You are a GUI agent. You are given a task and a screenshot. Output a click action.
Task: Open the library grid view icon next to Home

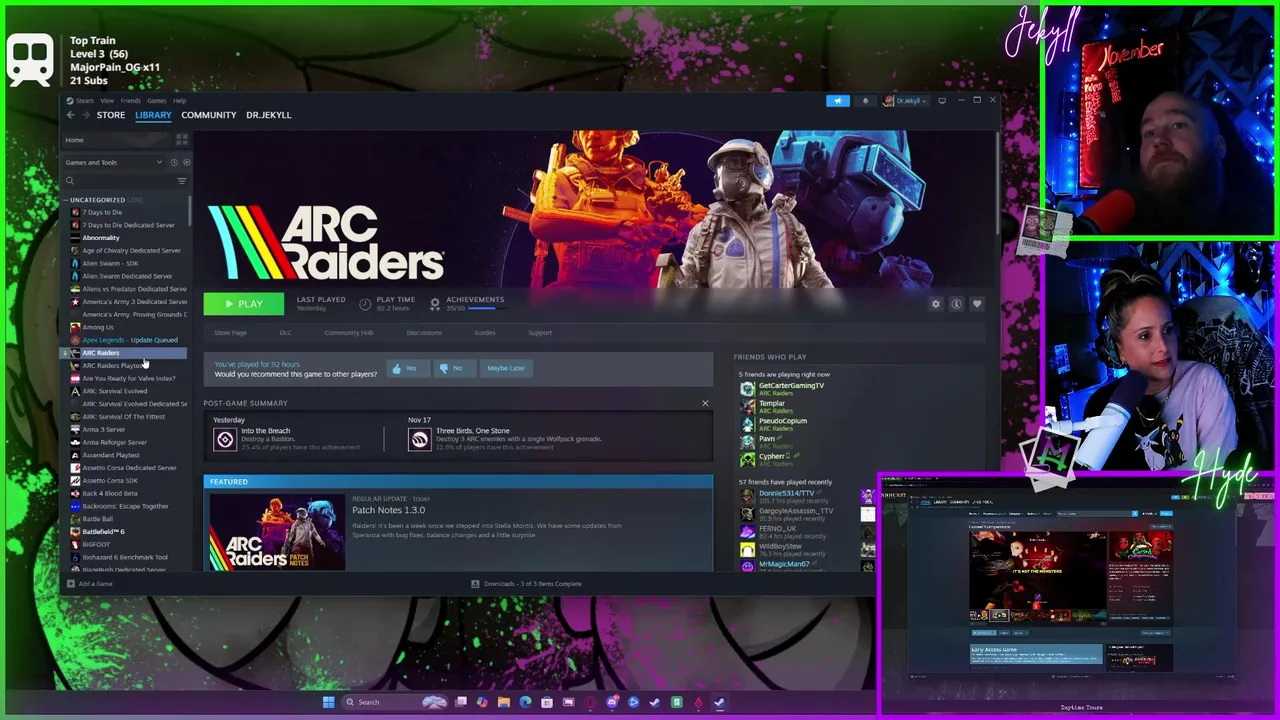pyautogui.click(x=181, y=140)
